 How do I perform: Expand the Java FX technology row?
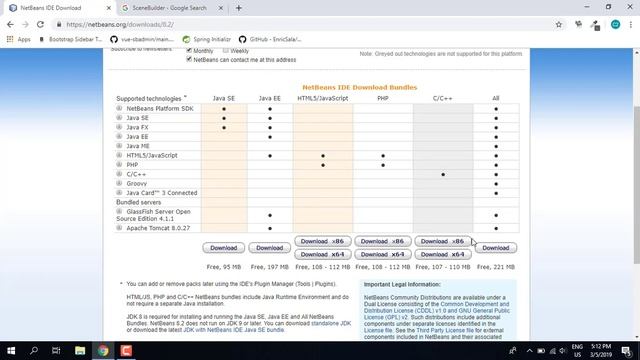119,127
